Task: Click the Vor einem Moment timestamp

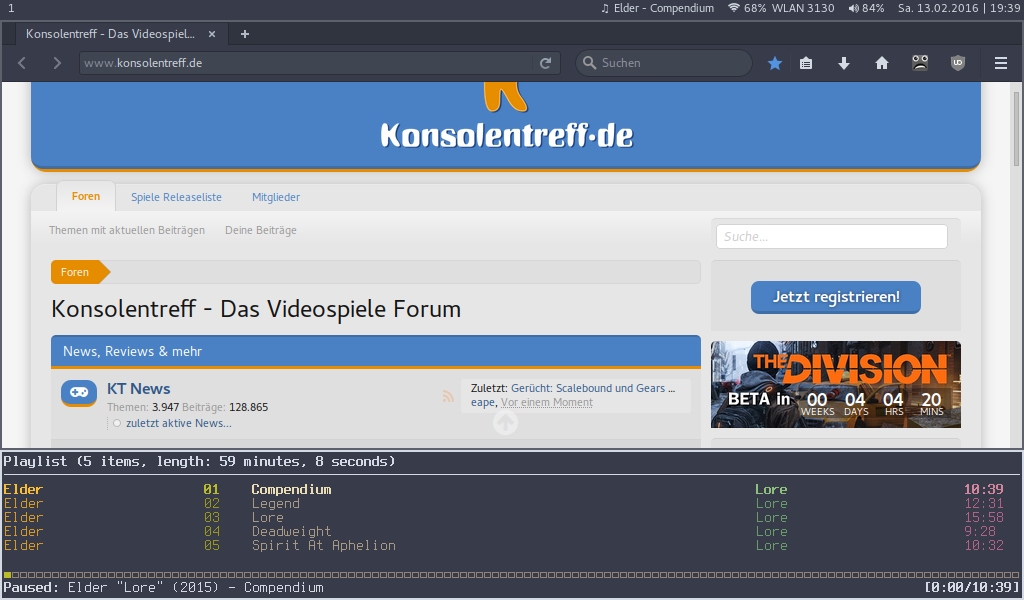Action: coord(547,403)
